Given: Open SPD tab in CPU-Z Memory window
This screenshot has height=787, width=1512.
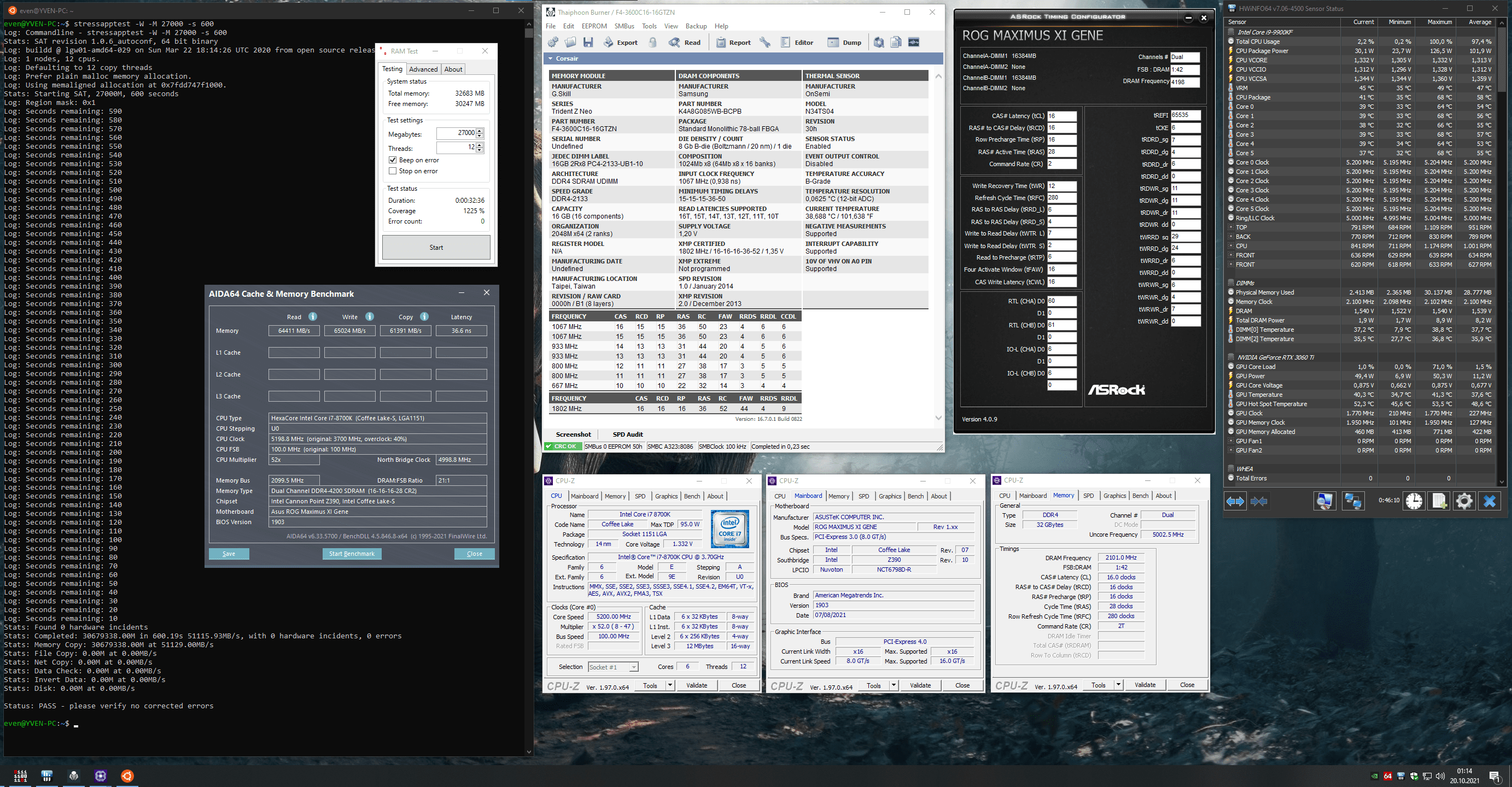Looking at the screenshot, I should pos(1088,496).
